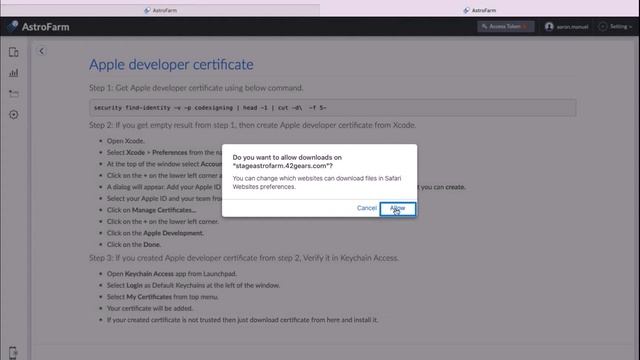640x360 pixels.
Task: Click the settings gear icon in header
Action: pyautogui.click(x=602, y=27)
